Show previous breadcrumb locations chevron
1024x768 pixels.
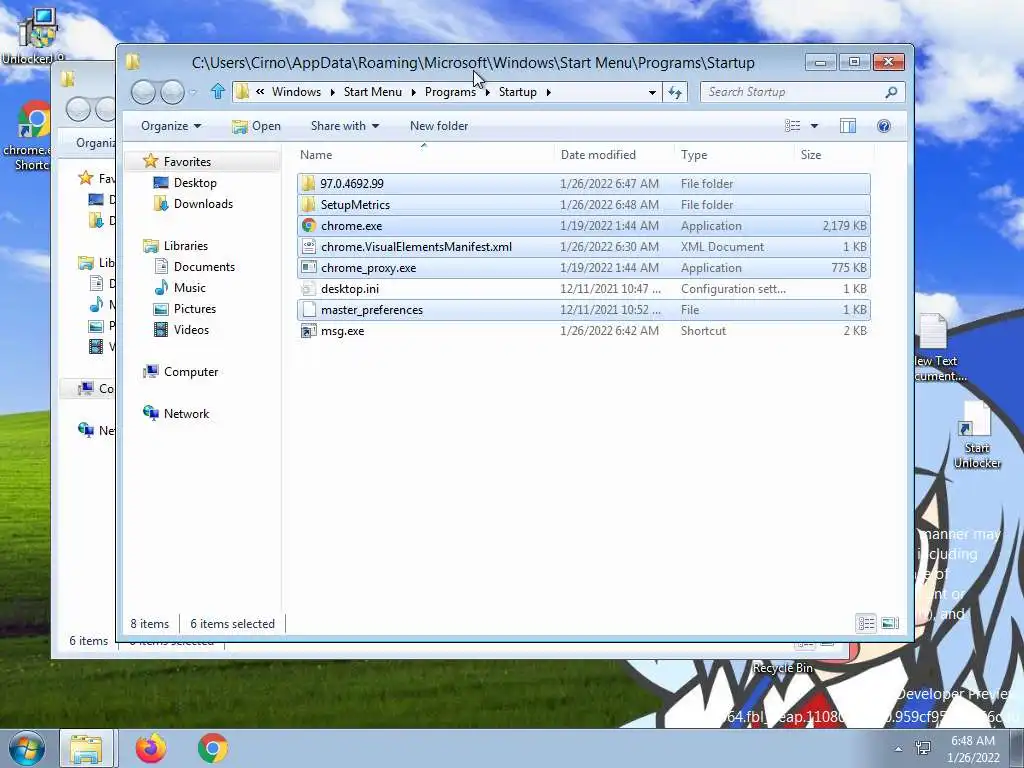coord(260,92)
